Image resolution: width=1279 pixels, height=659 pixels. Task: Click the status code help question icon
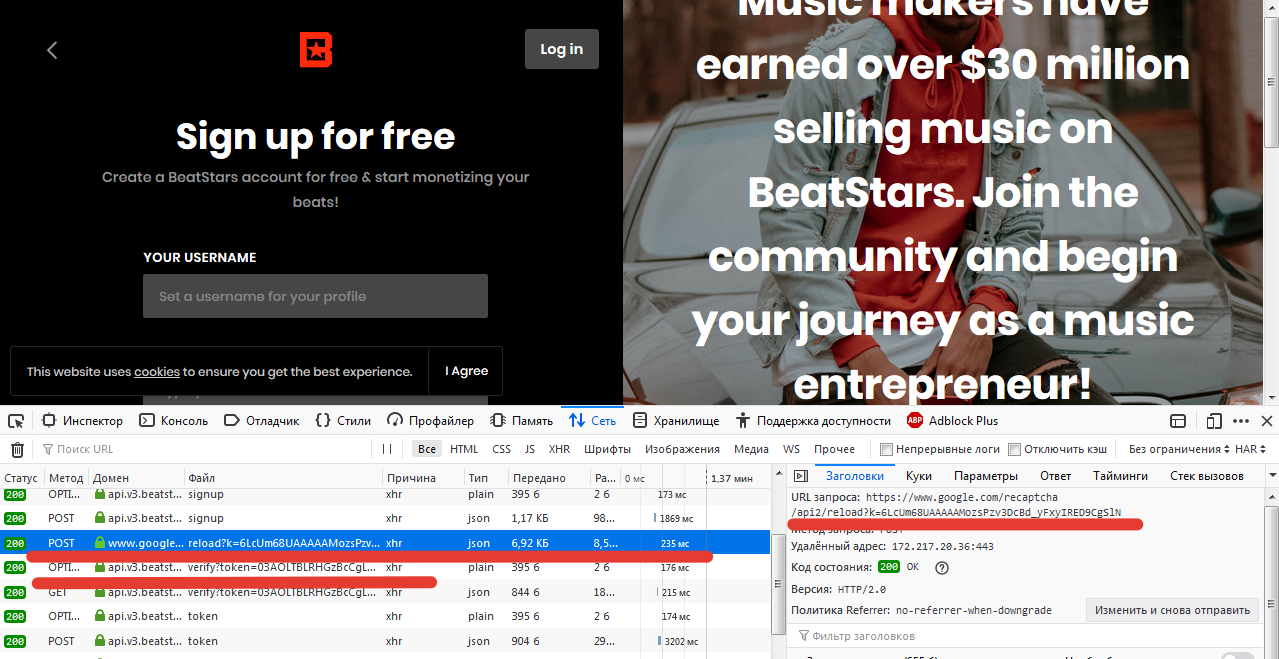[941, 567]
